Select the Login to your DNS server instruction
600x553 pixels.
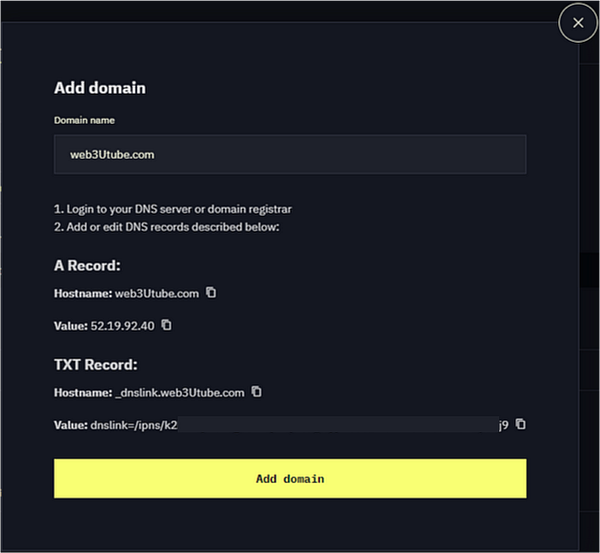(173, 209)
